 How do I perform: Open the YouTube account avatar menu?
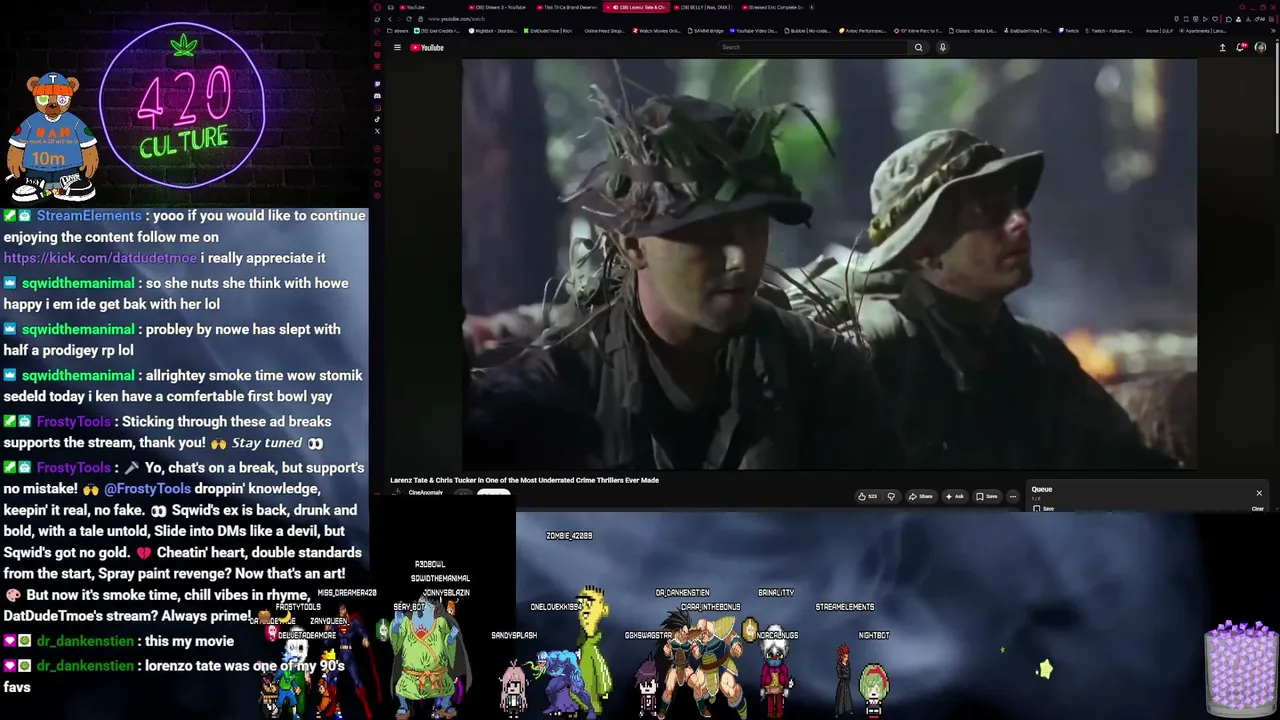tap(1260, 47)
